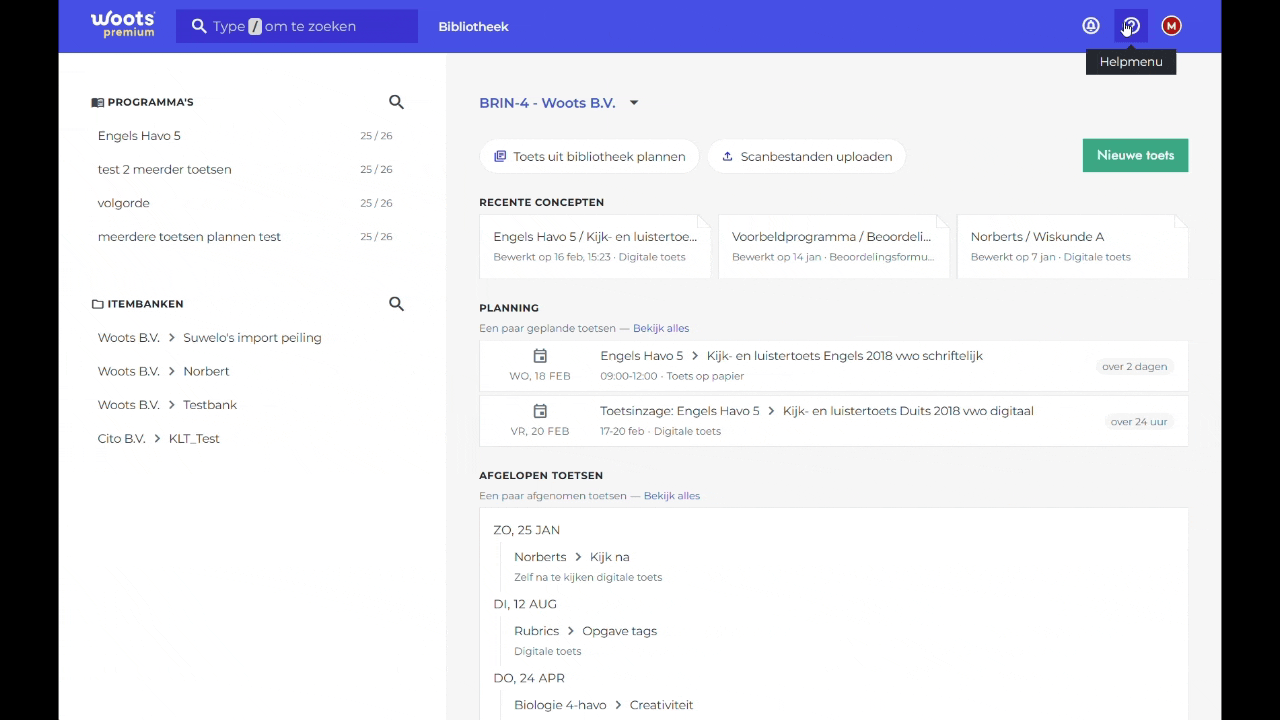Open Engels Havo 5 / Kijk- en luistertoets concept card
Image resolution: width=1280 pixels, height=720 pixels.
click(x=595, y=246)
